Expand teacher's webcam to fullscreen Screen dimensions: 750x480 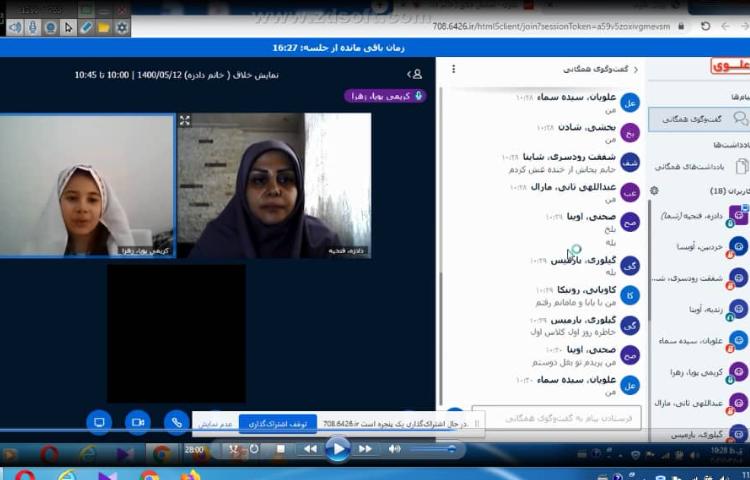click(x=185, y=120)
